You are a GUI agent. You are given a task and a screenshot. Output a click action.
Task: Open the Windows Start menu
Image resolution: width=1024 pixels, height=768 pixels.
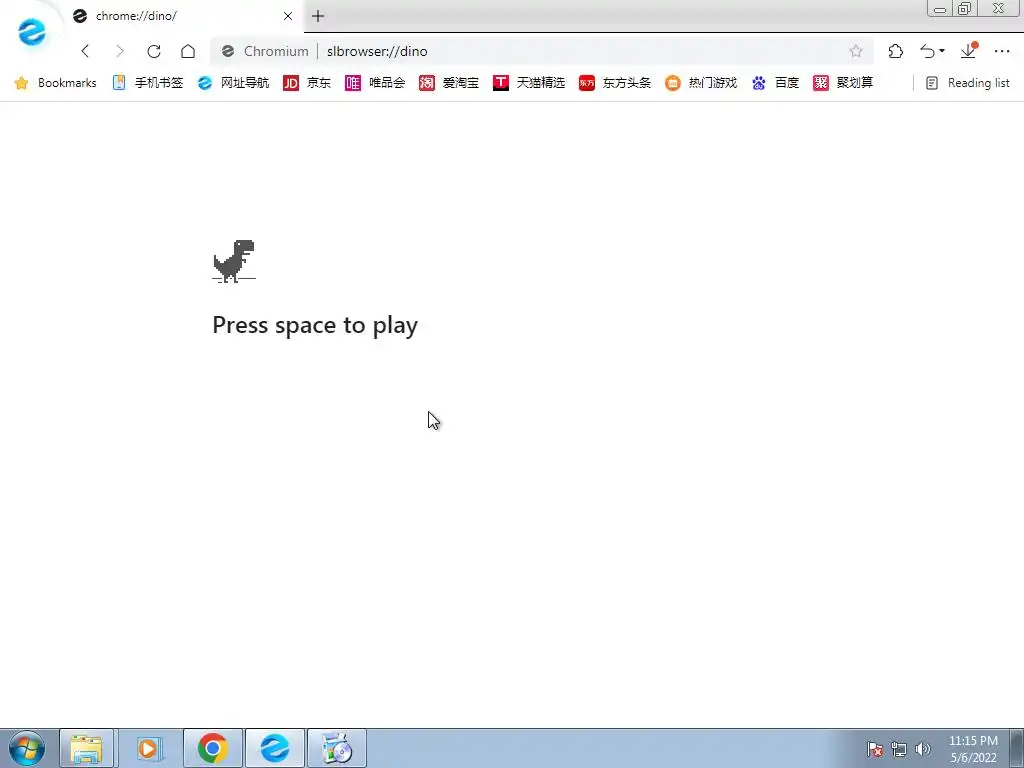point(27,748)
